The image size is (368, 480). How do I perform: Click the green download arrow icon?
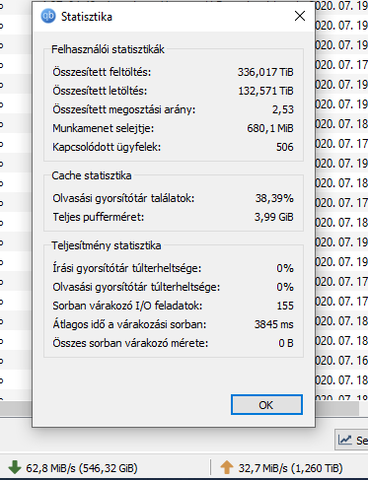(14, 467)
